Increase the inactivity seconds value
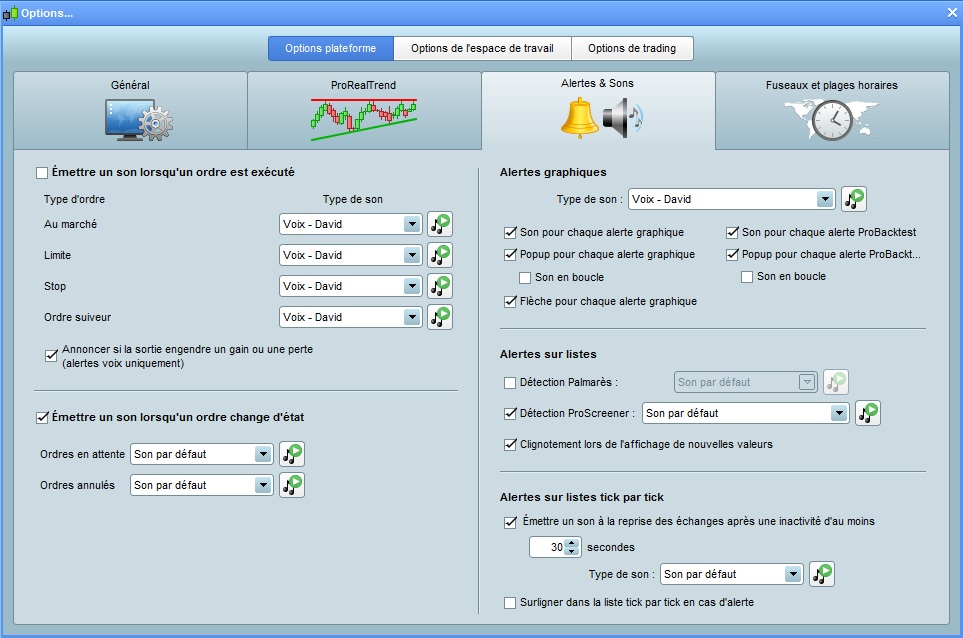This screenshot has height=638, width=963. [x=572, y=543]
